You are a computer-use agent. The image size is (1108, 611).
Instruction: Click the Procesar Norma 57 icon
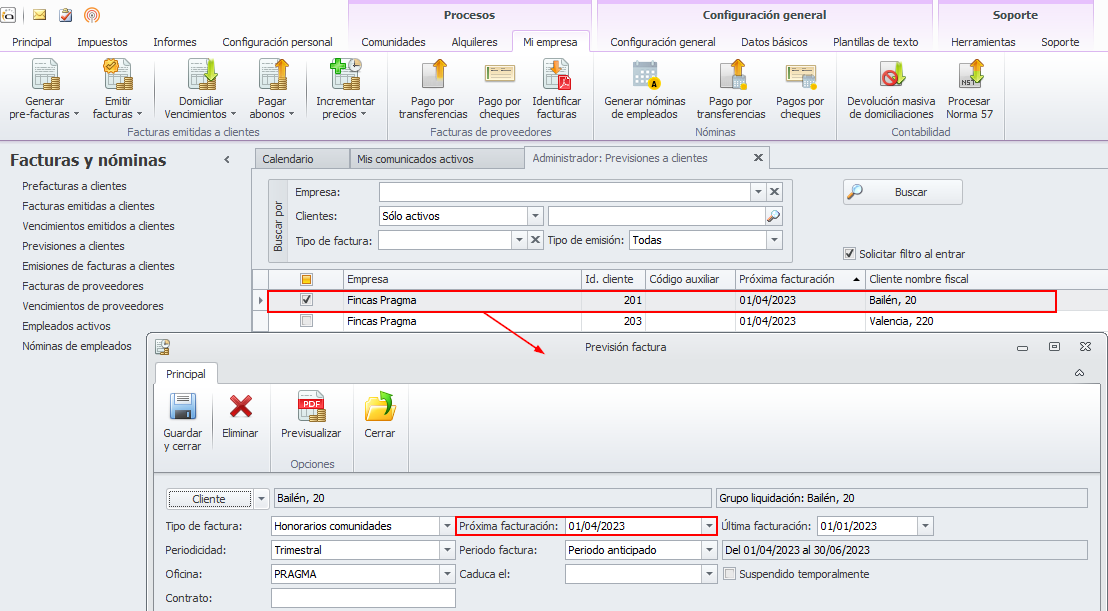click(x=968, y=77)
